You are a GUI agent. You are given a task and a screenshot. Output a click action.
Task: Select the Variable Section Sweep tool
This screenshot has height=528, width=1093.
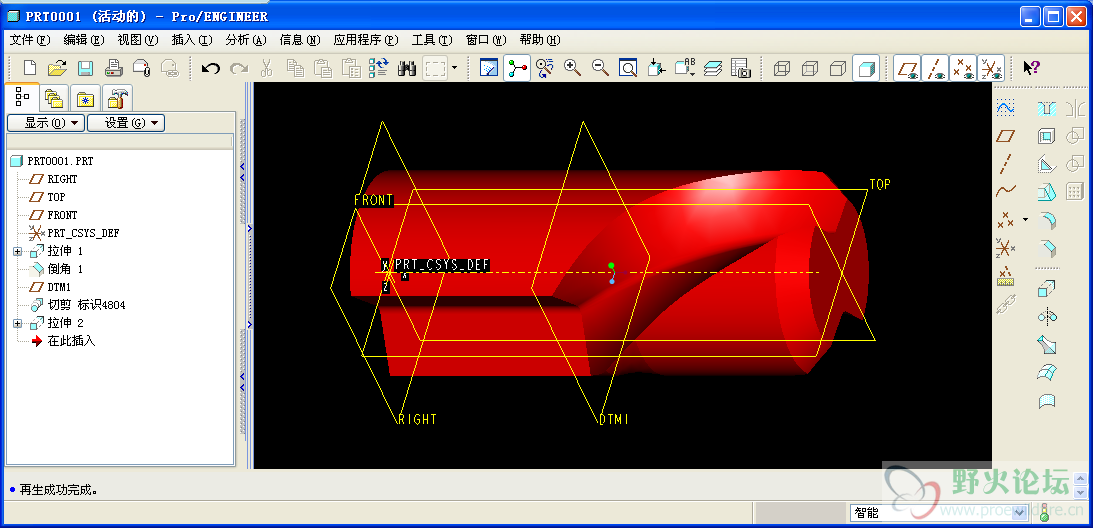pos(1047,344)
